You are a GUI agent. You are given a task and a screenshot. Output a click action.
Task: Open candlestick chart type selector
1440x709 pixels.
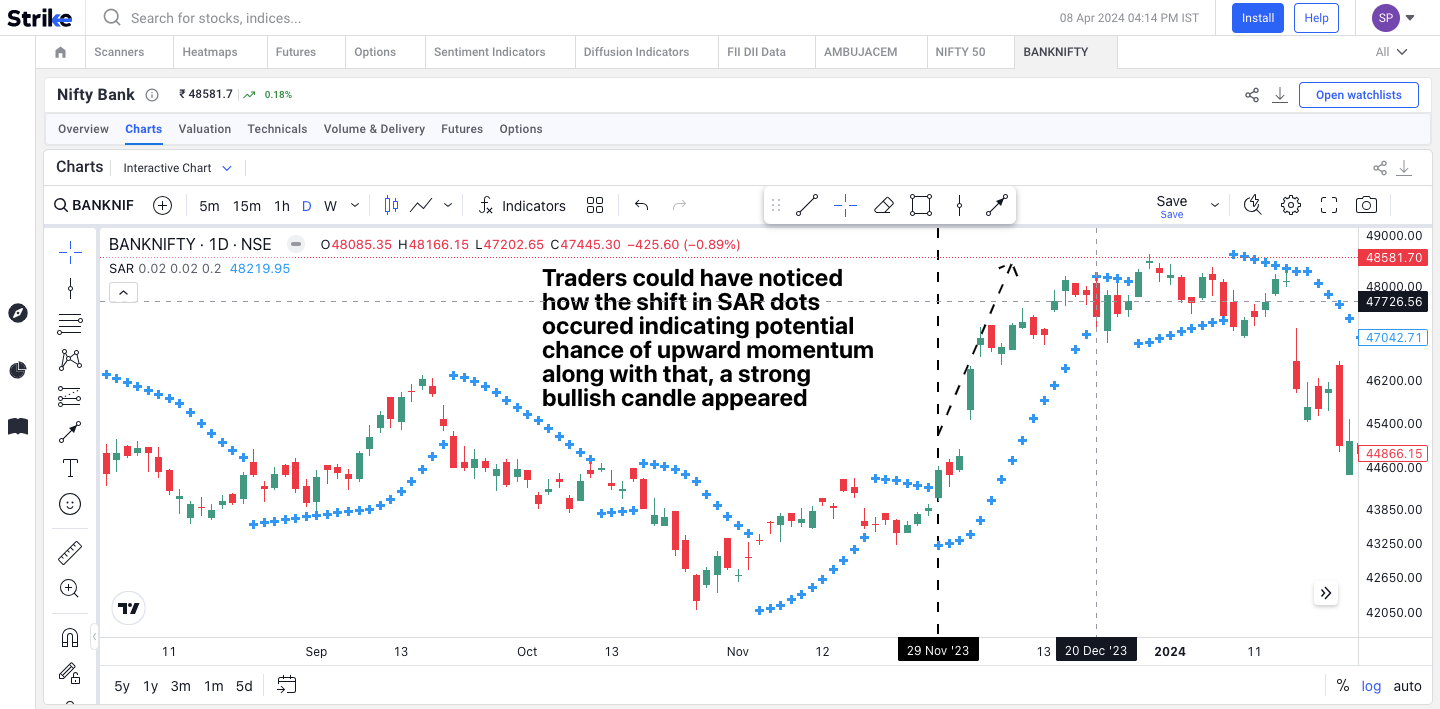coord(391,205)
